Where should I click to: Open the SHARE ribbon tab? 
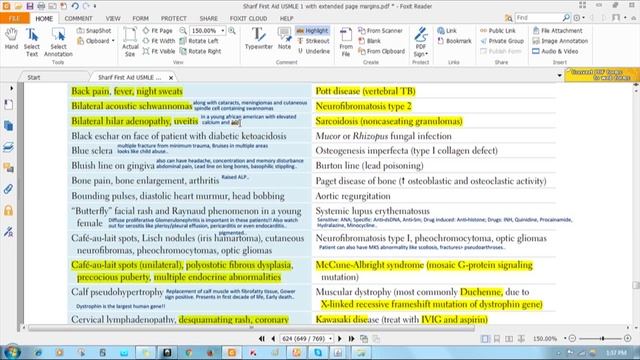click(x=209, y=18)
